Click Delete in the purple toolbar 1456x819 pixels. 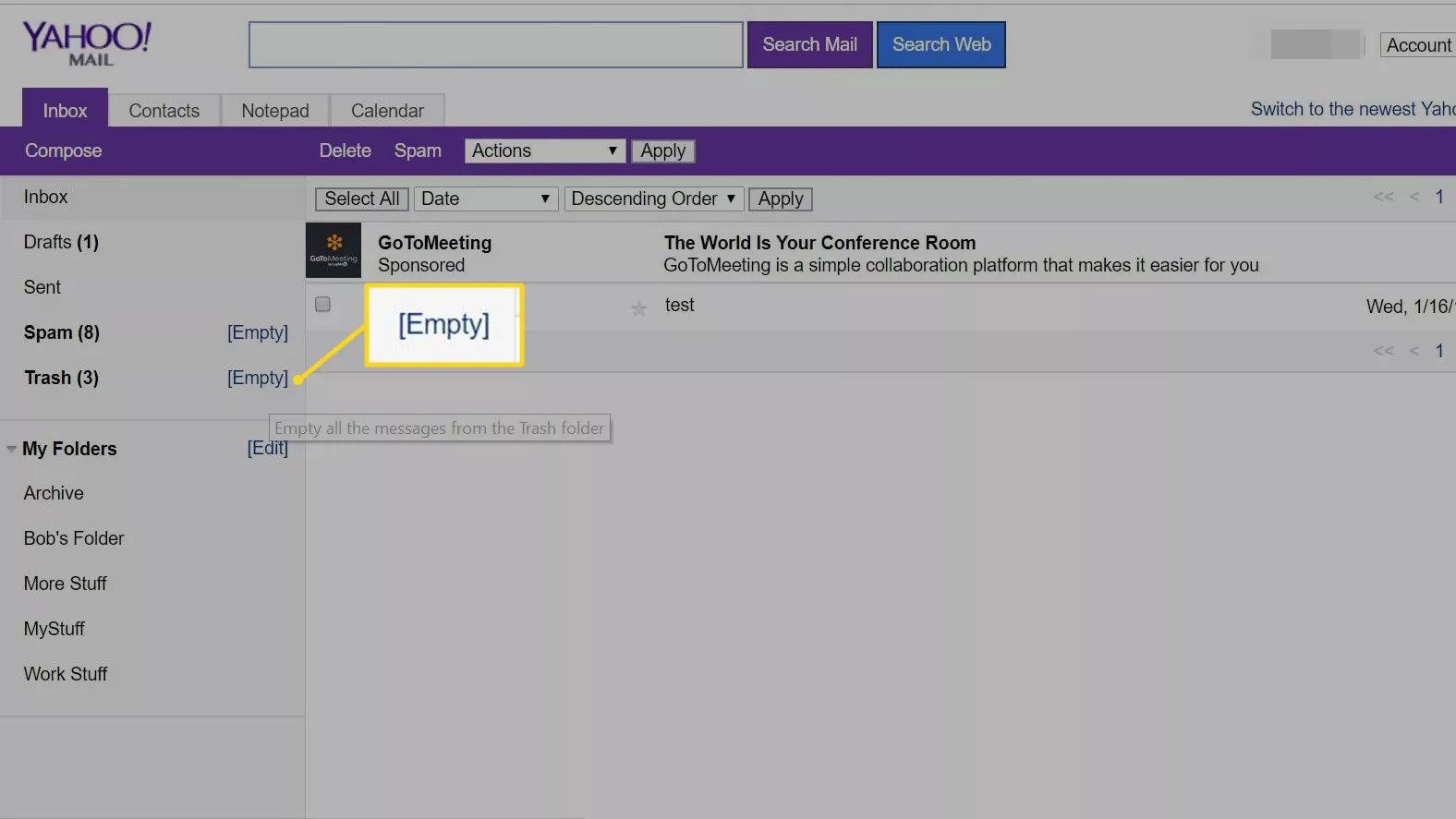pyautogui.click(x=345, y=151)
